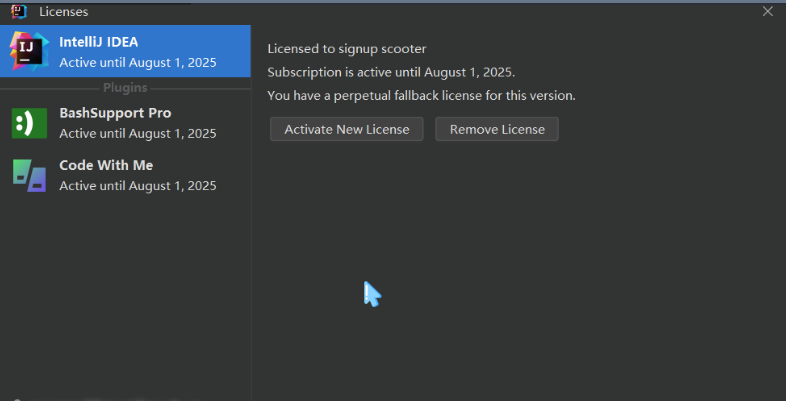The height and width of the screenshot is (401, 786).
Task: Select the BashSupport Pro plugin name
Action: [115, 113]
